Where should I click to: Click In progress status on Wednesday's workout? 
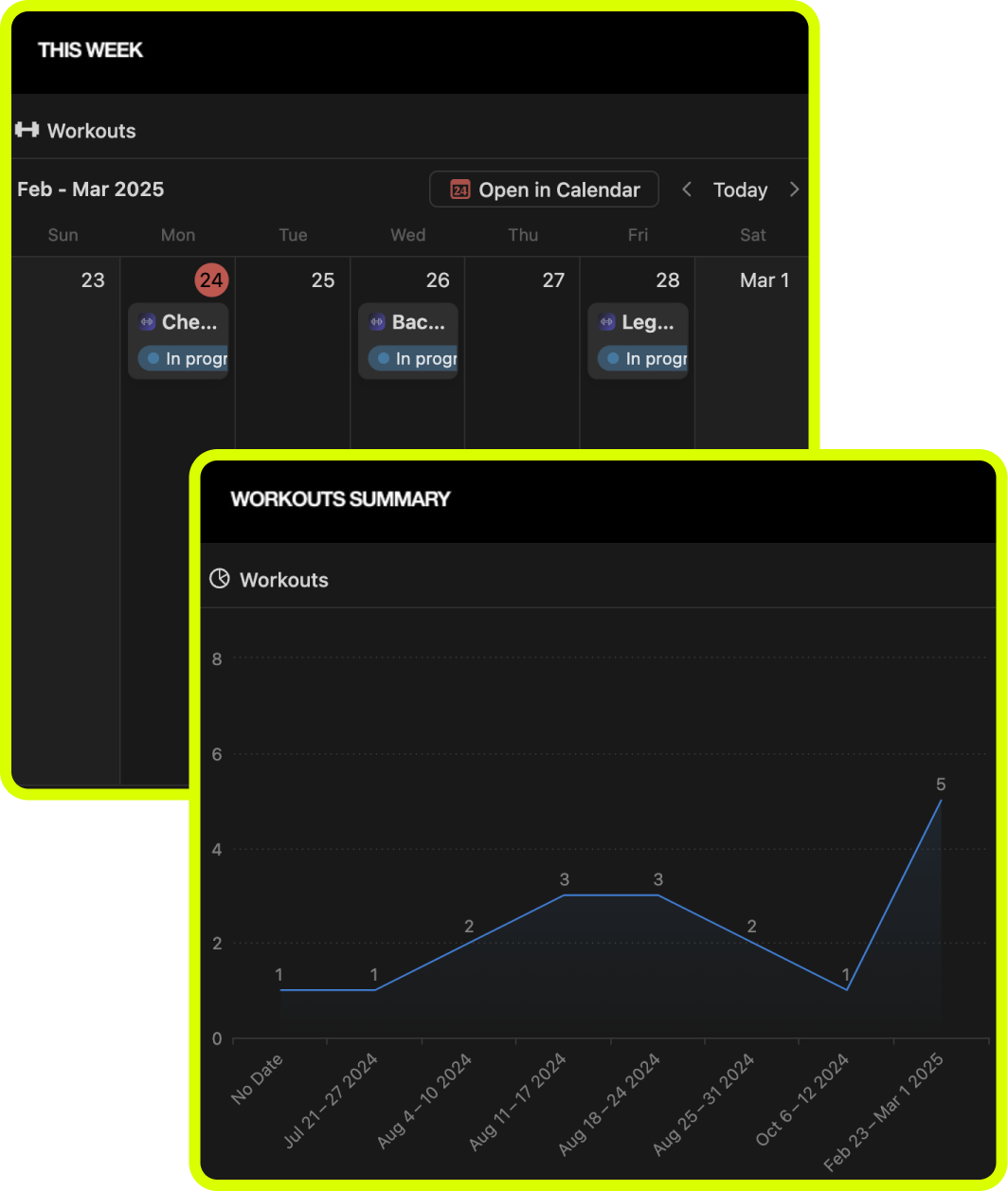click(x=413, y=358)
